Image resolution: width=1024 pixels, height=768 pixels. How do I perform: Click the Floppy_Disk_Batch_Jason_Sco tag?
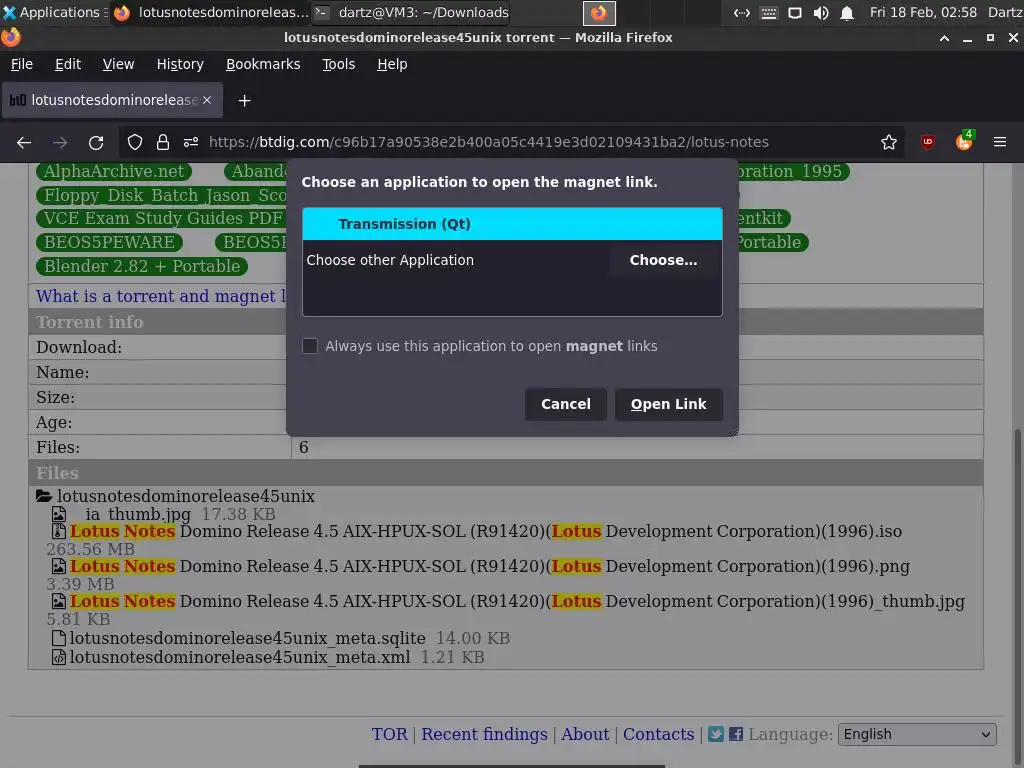pyautogui.click(x=162, y=195)
